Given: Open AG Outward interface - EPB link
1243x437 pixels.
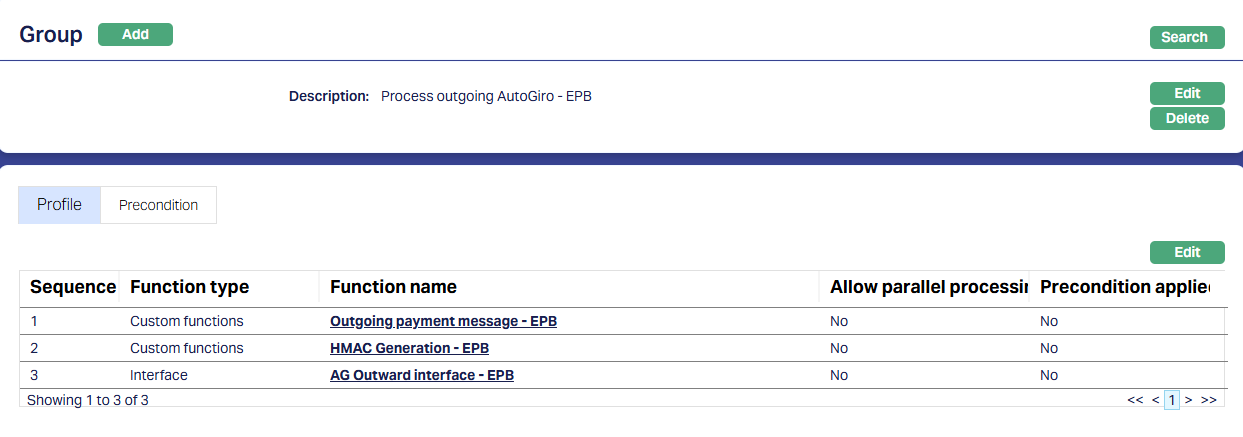Looking at the screenshot, I should tap(421, 376).
